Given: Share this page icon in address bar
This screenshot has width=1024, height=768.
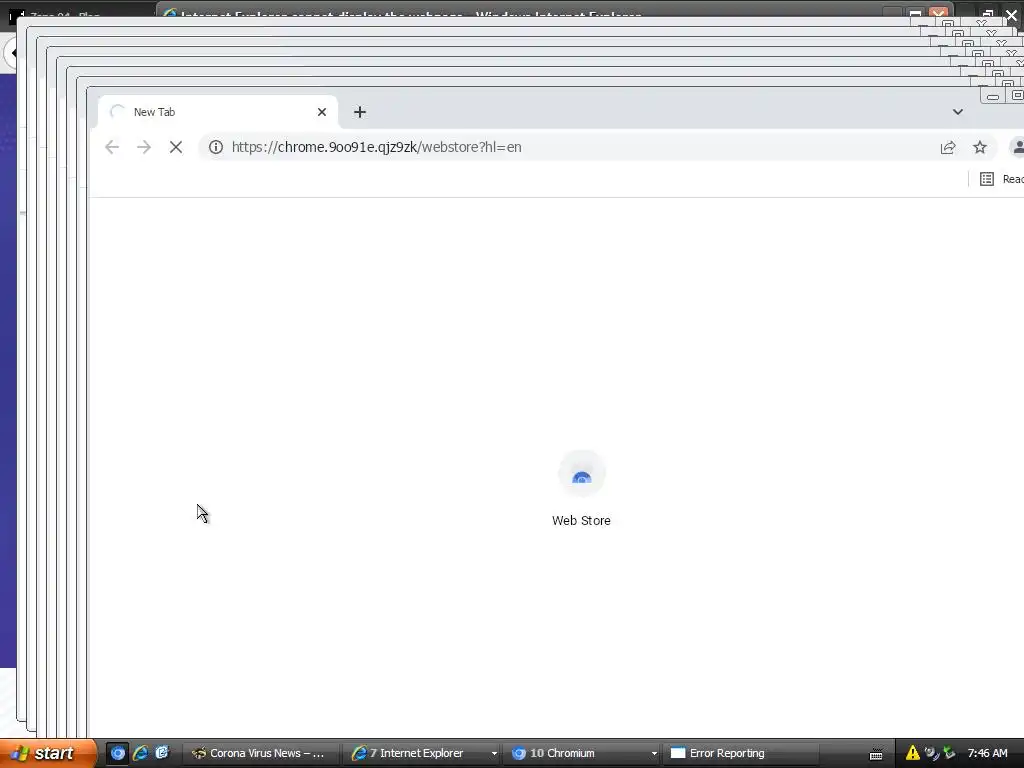Looking at the screenshot, I should 948,147.
